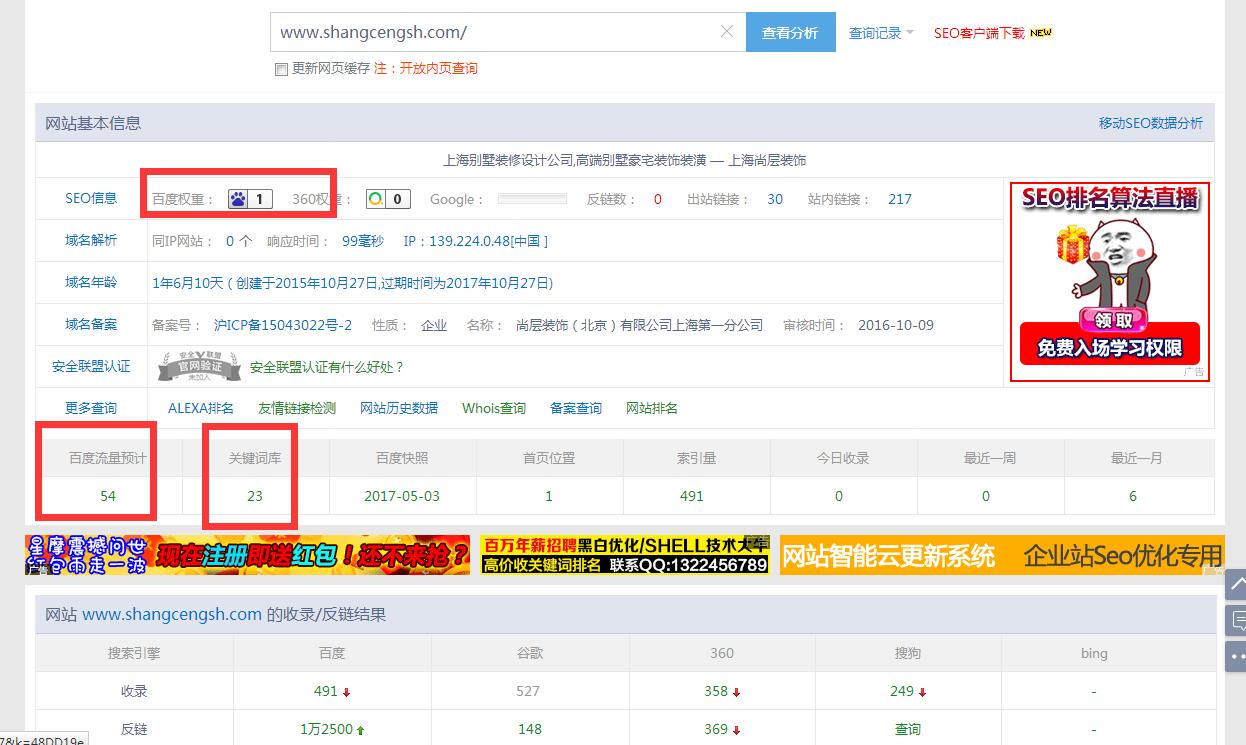
Task: Expand the 查询记录 dropdown
Action: pos(881,33)
